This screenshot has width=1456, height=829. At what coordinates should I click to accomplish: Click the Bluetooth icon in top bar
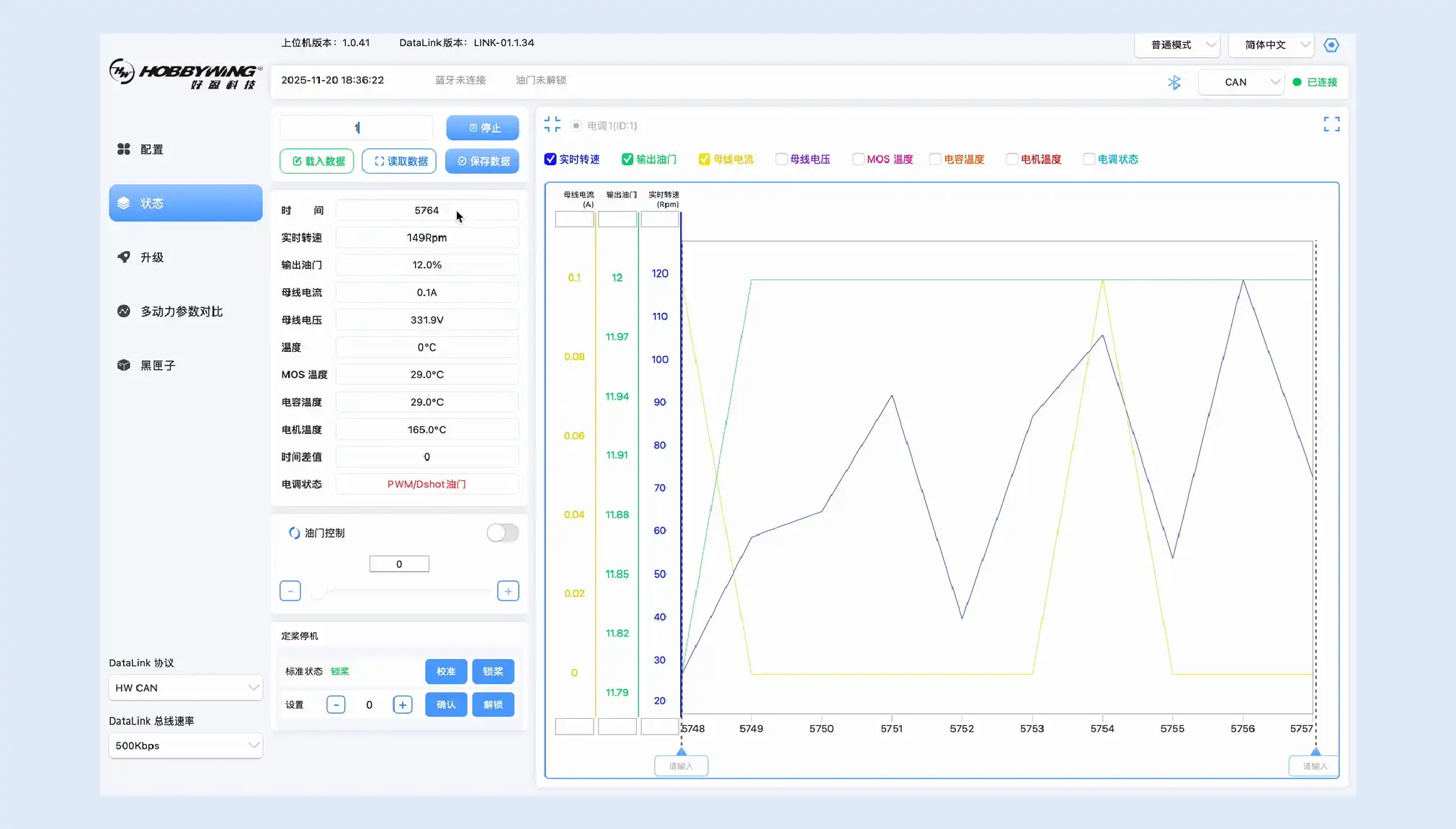point(1174,82)
